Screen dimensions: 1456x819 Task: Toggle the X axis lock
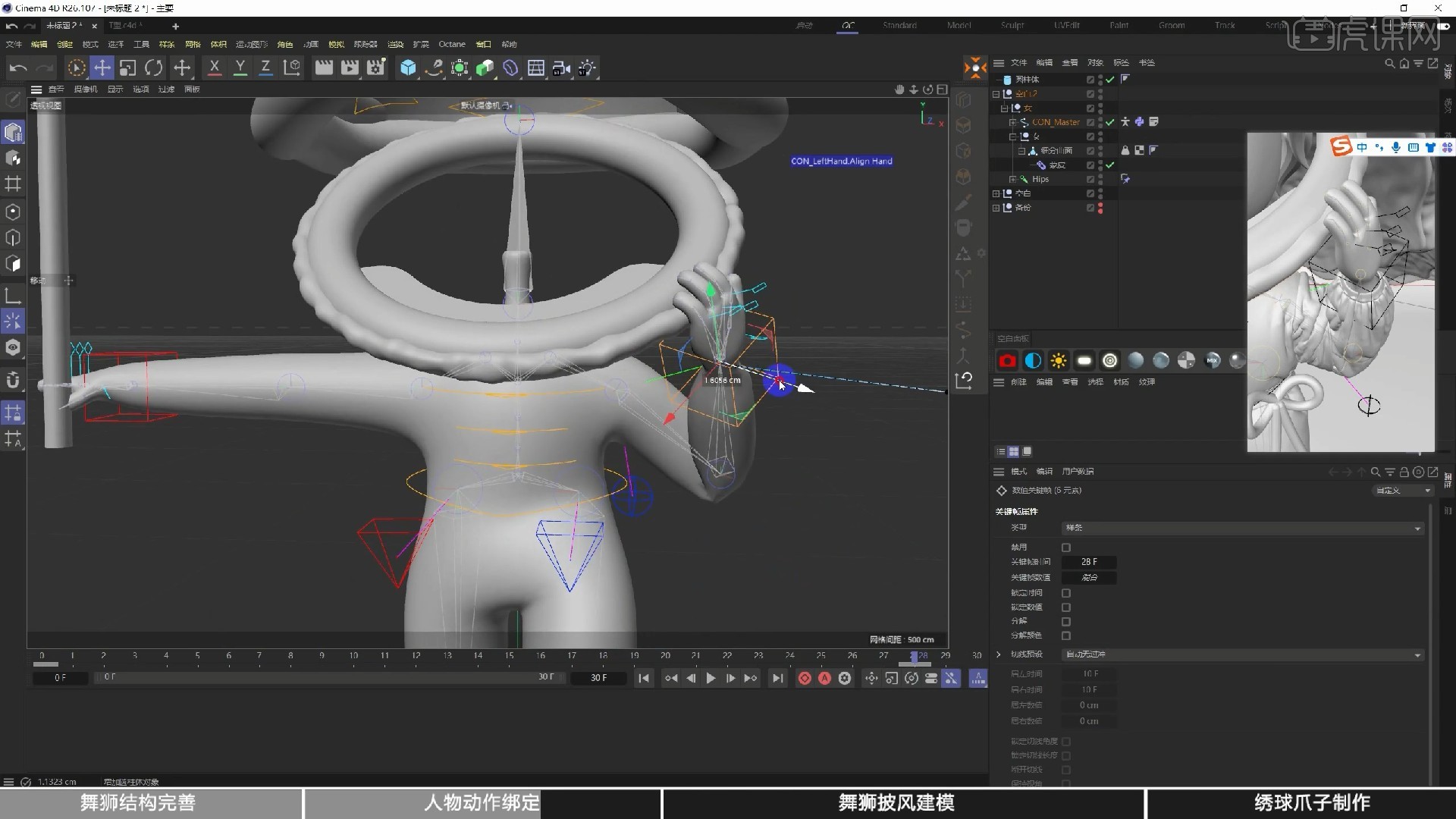point(215,67)
